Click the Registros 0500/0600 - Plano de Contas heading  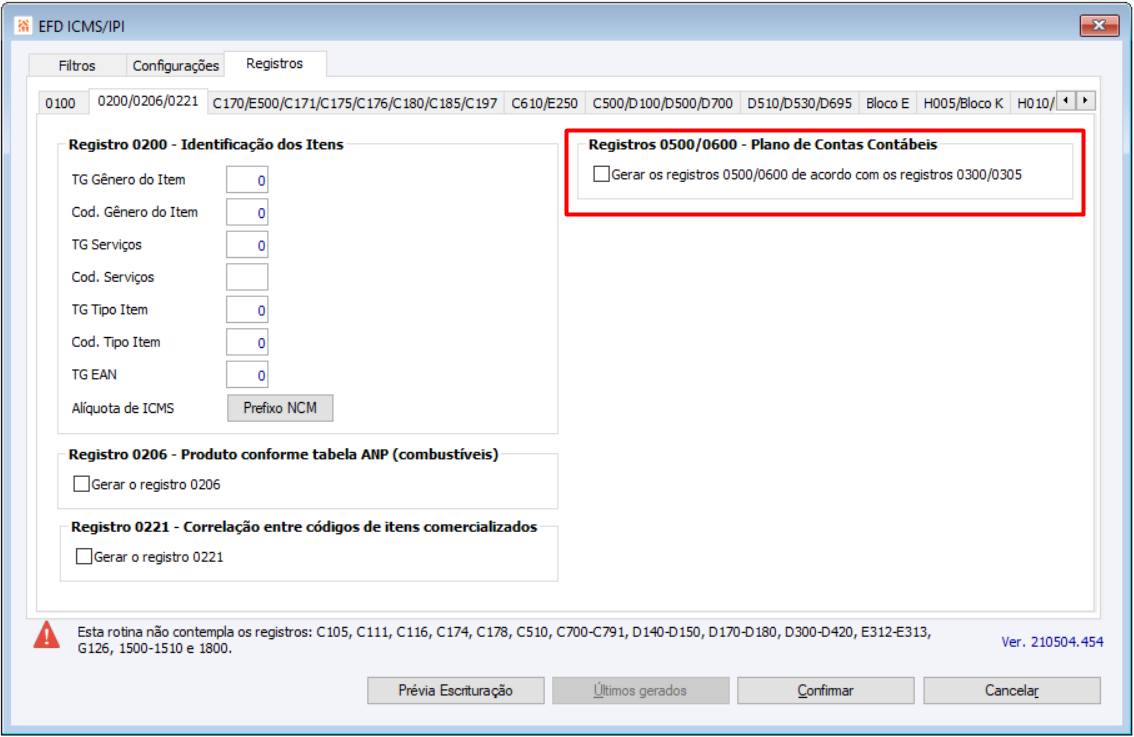(762, 145)
